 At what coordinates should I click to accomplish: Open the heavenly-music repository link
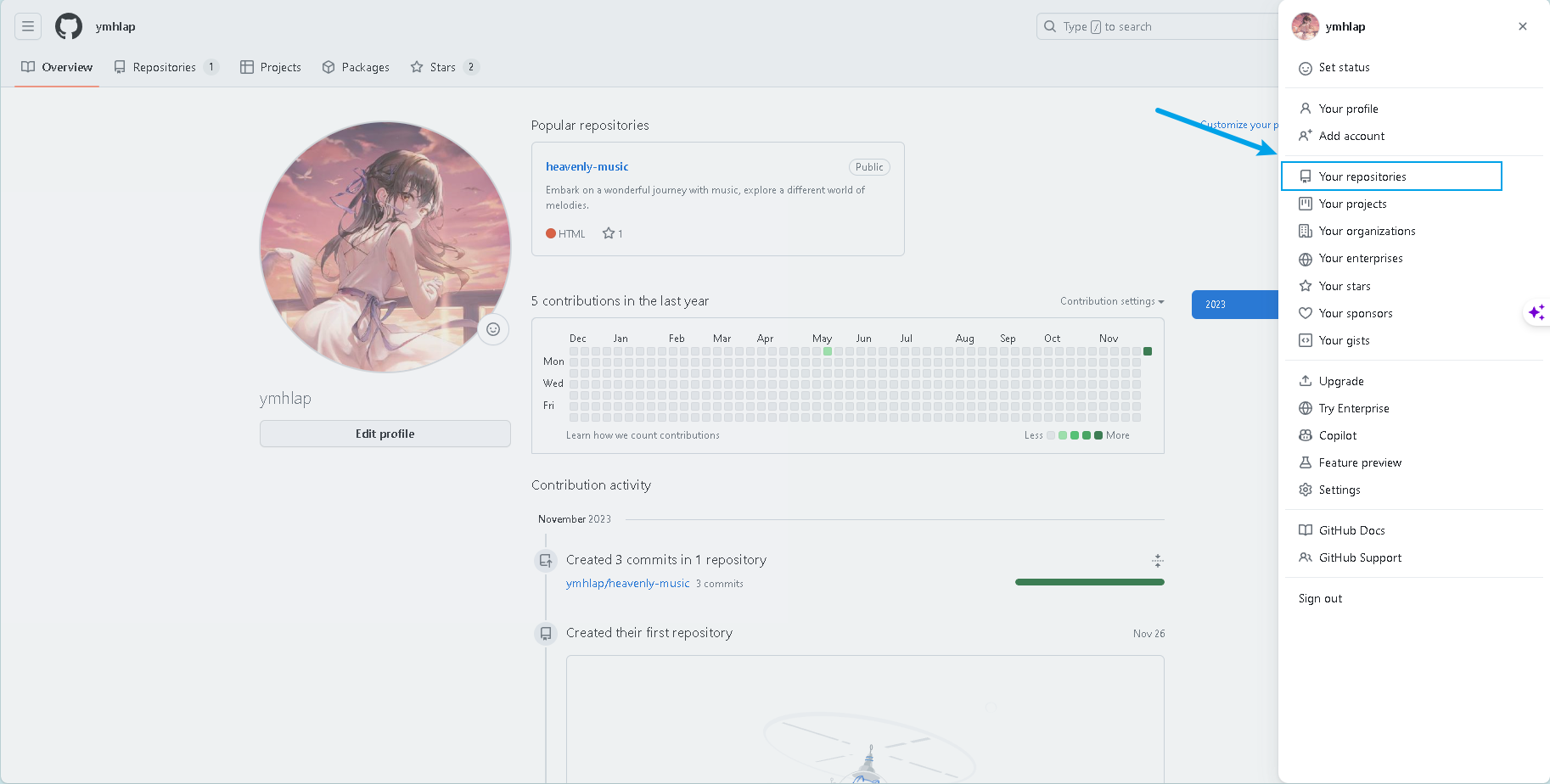[587, 166]
